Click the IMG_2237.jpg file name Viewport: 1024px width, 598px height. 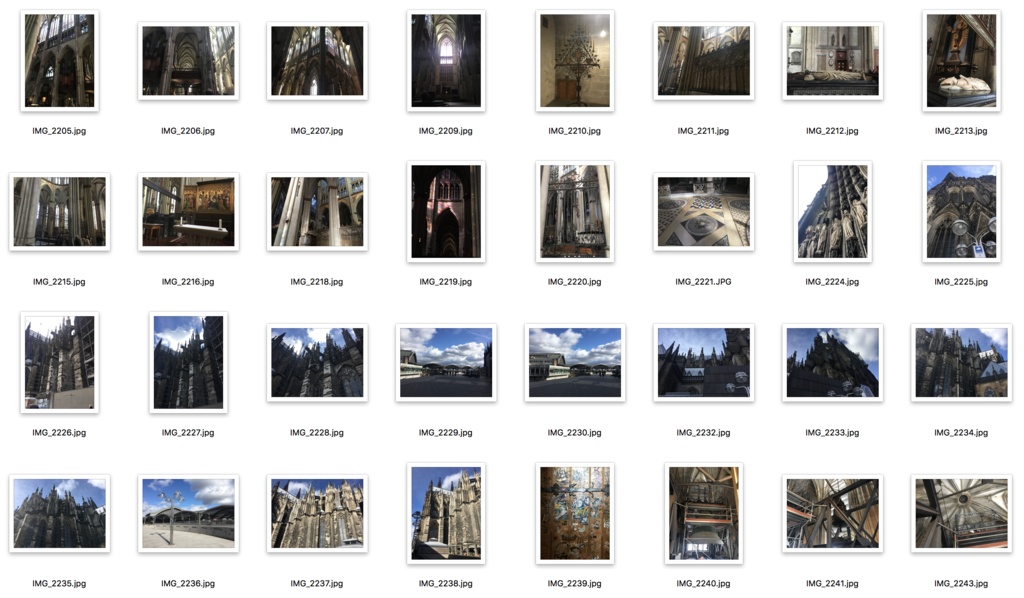coord(317,583)
